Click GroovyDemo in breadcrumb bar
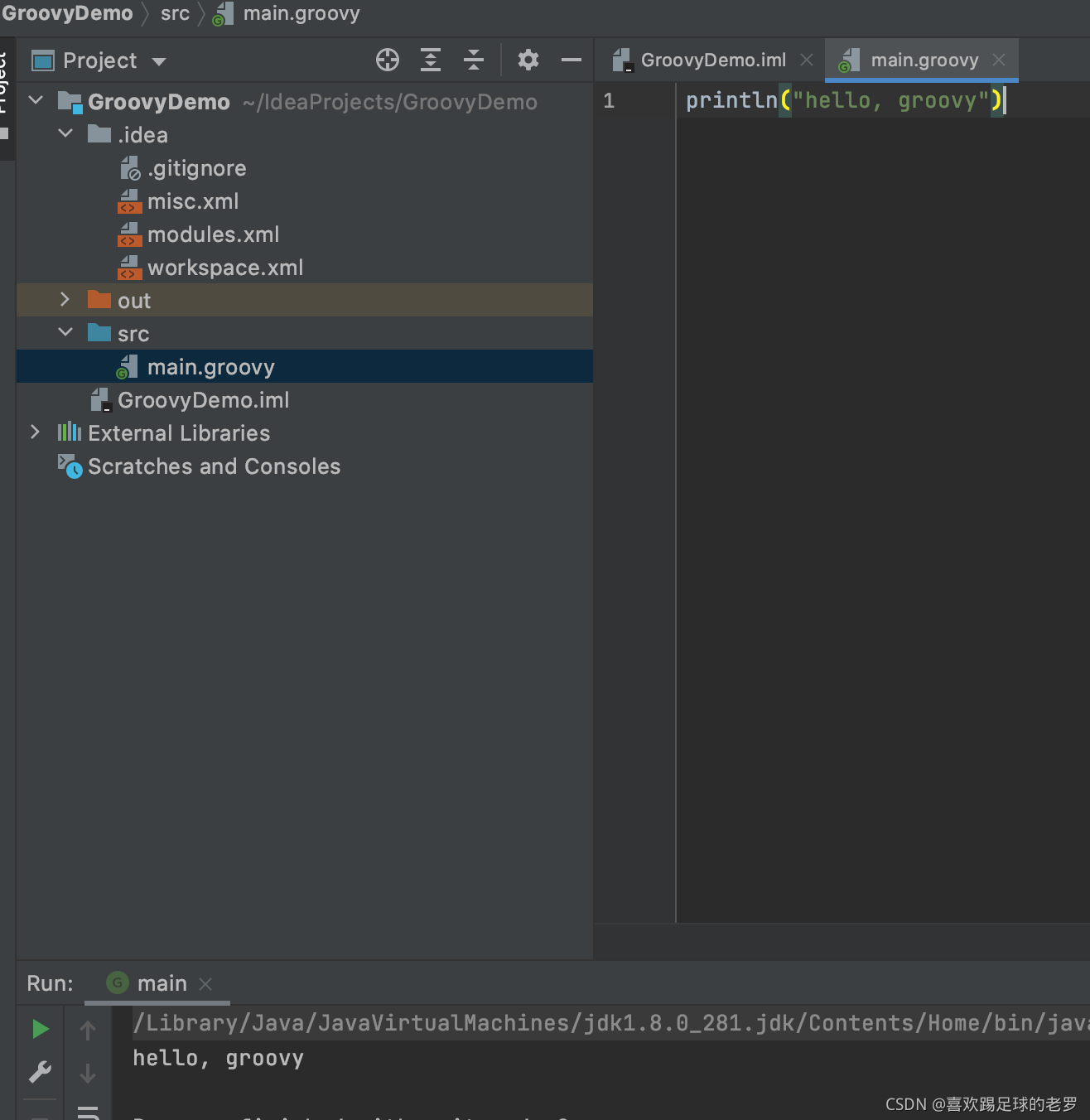Viewport: 1090px width, 1120px height. click(x=67, y=13)
